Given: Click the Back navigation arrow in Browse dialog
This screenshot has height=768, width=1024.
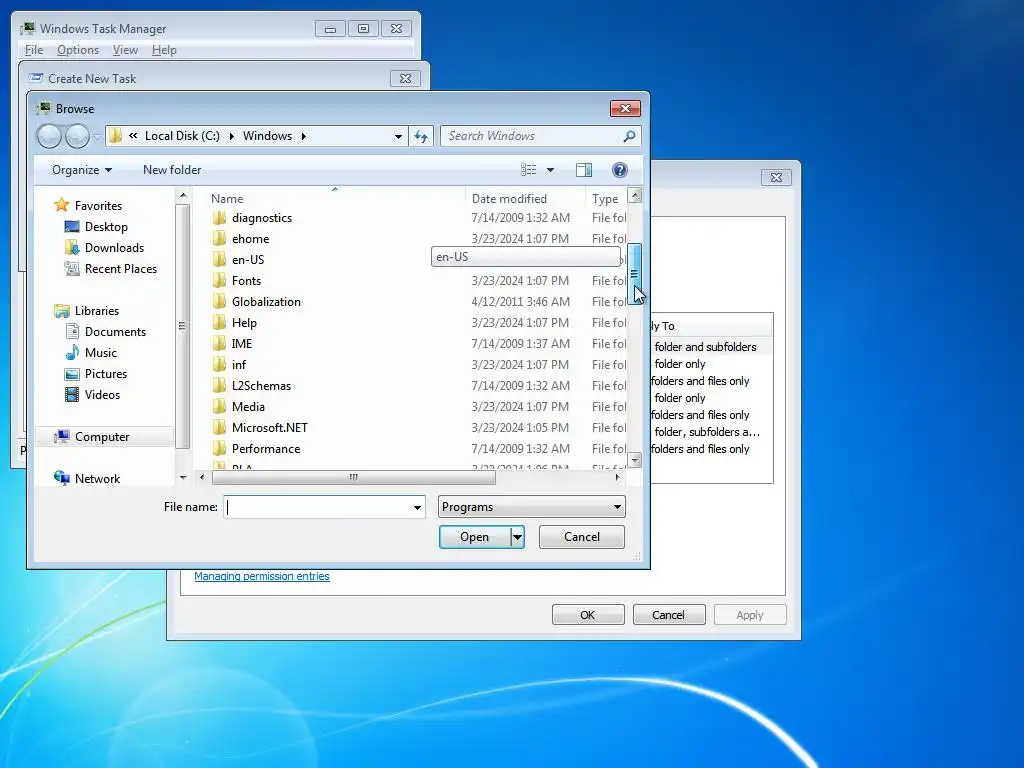Looking at the screenshot, I should click(49, 136).
